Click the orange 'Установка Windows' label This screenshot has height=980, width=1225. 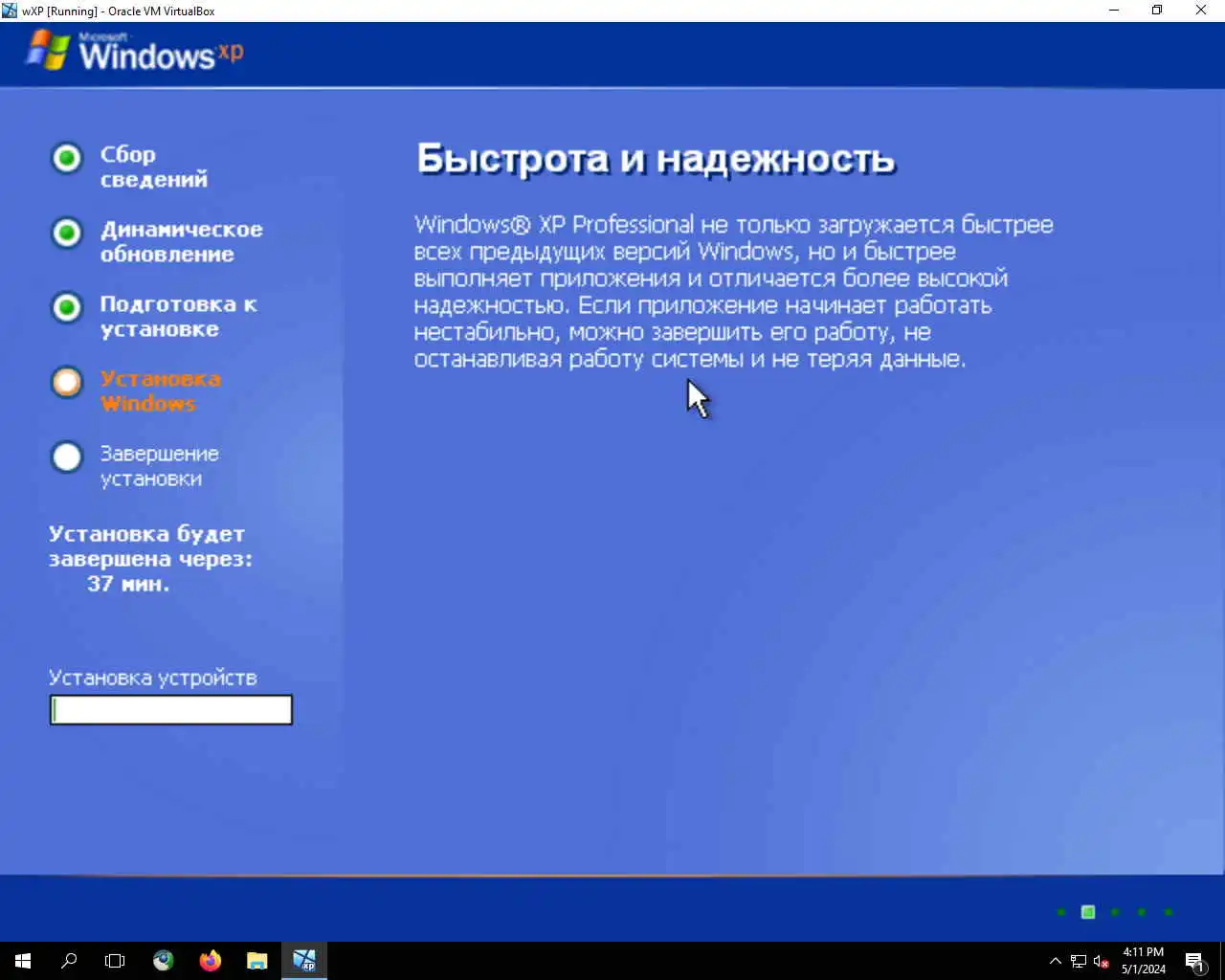pyautogui.click(x=160, y=390)
